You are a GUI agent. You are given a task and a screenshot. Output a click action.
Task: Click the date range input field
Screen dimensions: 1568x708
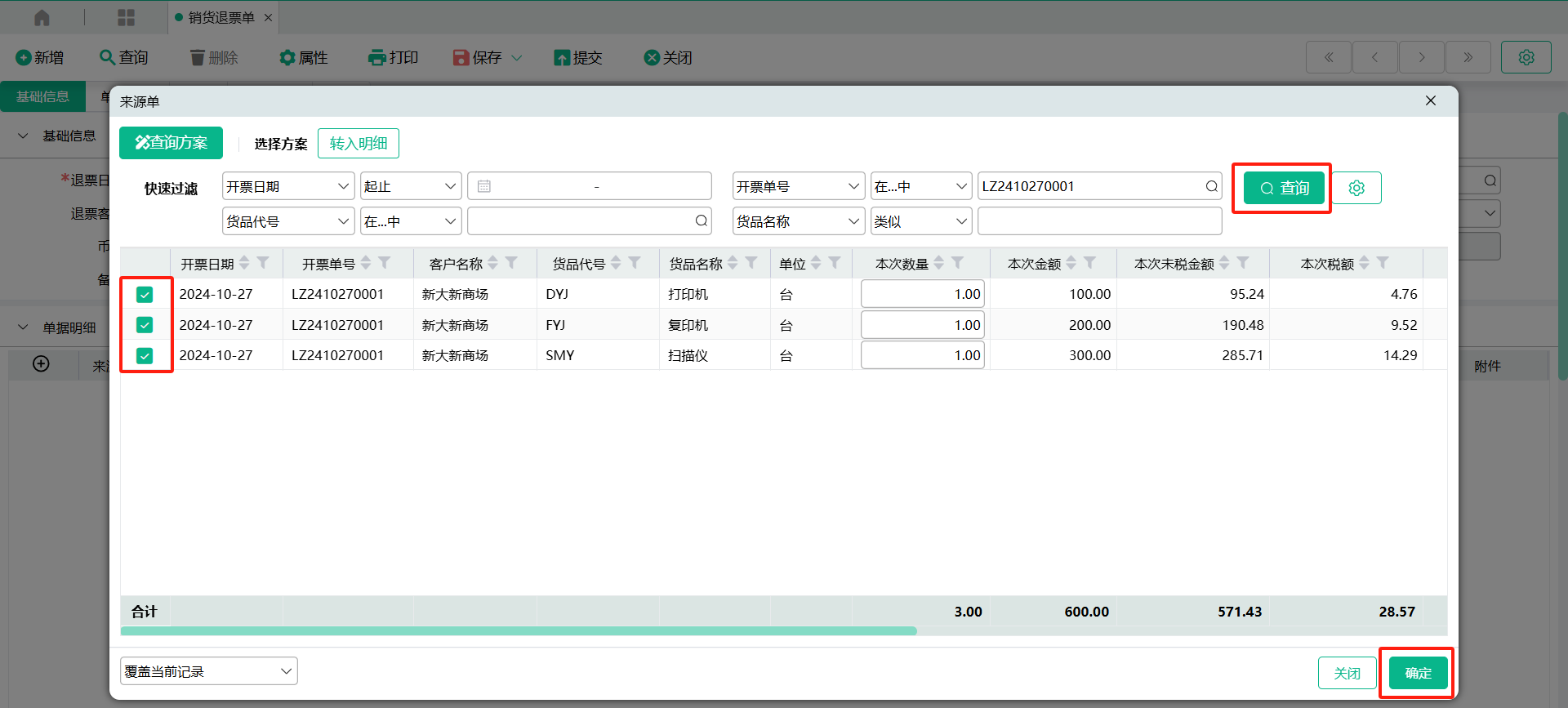(590, 186)
